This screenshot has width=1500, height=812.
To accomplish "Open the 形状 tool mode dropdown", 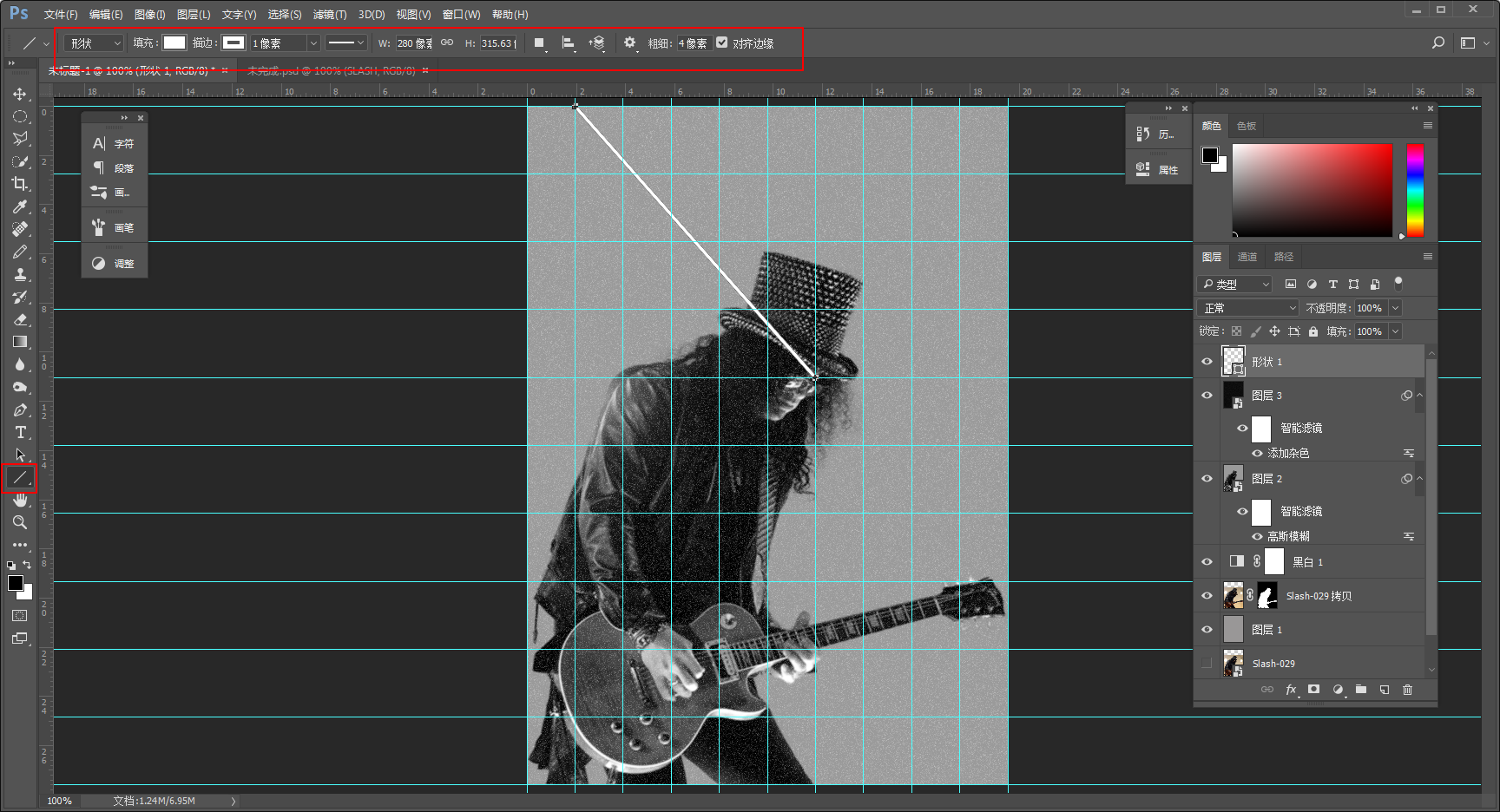I will 95,43.
